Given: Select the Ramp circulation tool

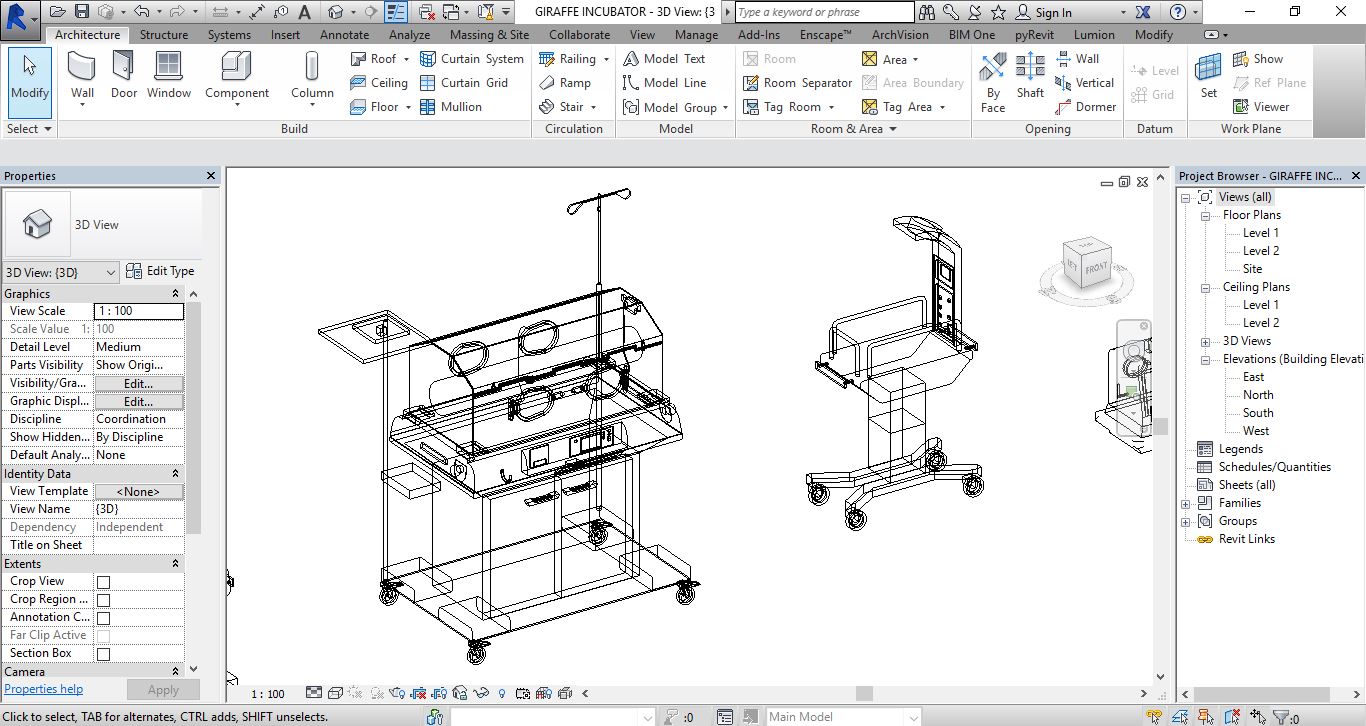Looking at the screenshot, I should (565, 83).
